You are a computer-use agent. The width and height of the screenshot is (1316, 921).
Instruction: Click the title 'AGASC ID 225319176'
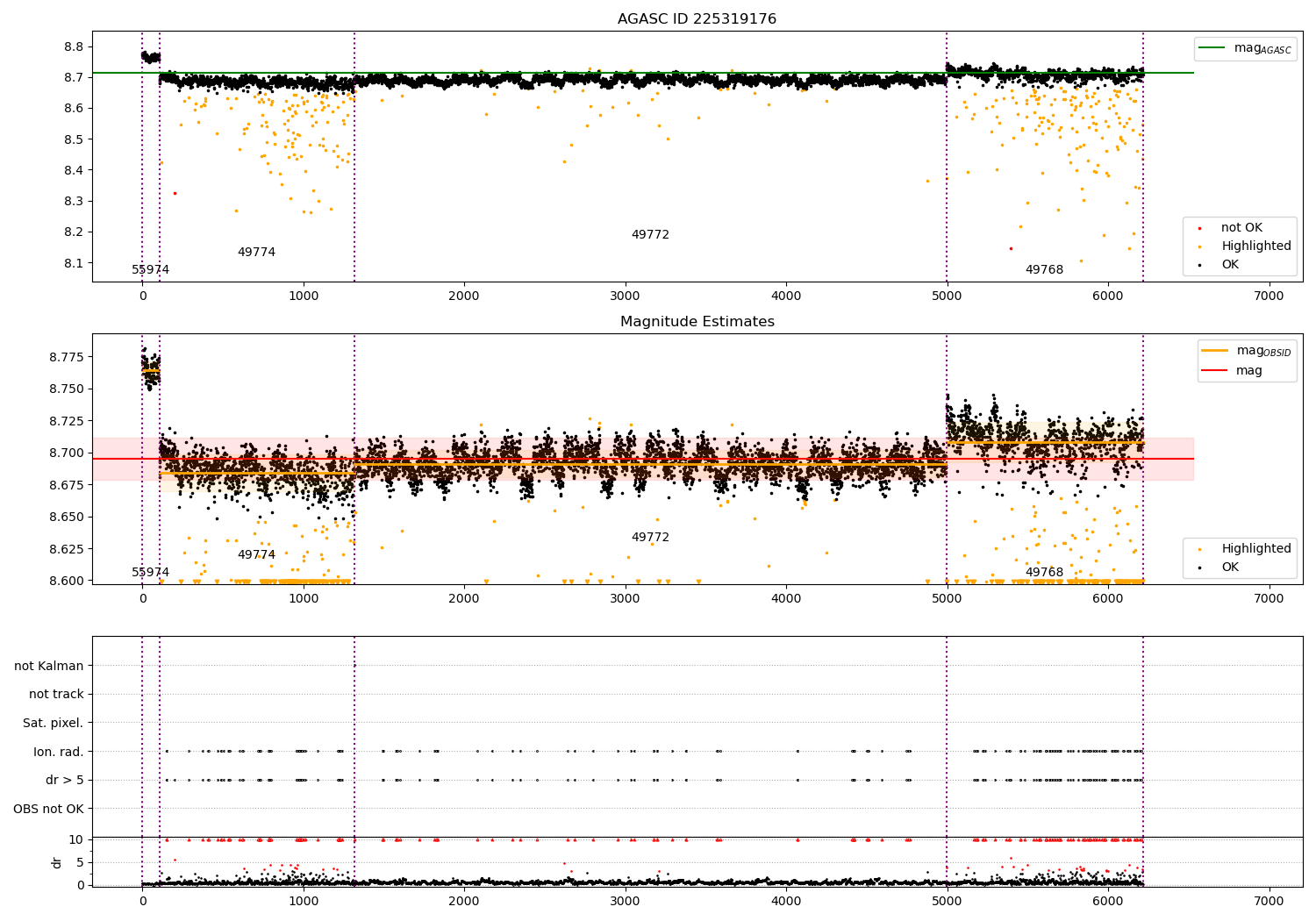click(x=697, y=19)
